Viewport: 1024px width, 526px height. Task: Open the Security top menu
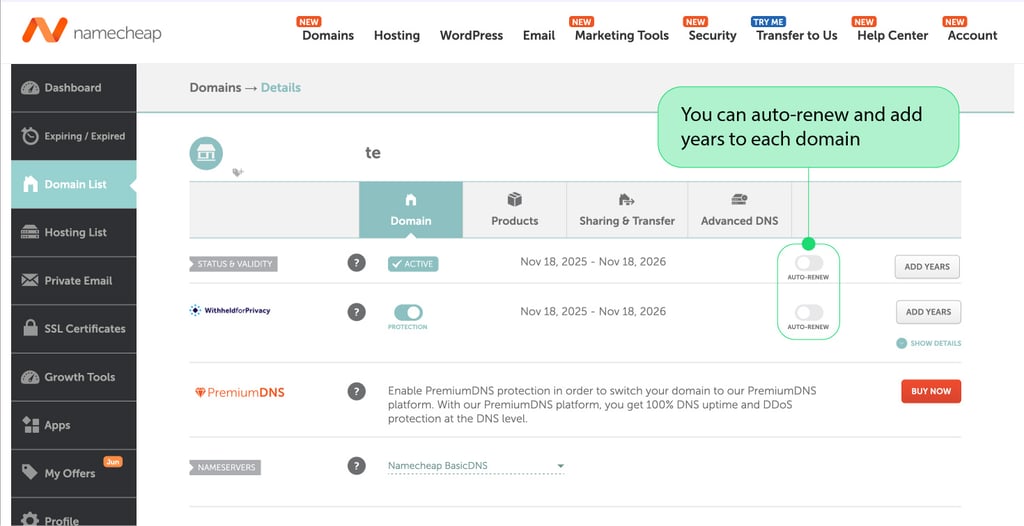click(x=712, y=35)
